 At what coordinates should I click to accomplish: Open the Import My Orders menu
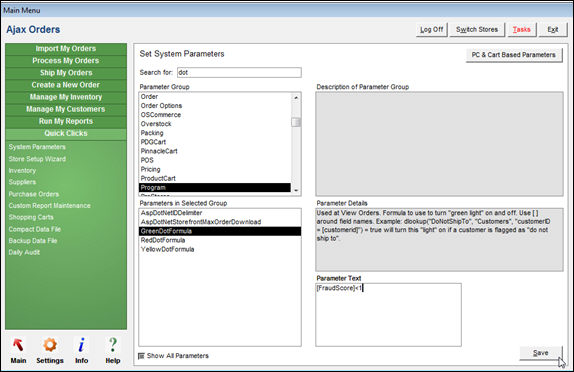66,49
